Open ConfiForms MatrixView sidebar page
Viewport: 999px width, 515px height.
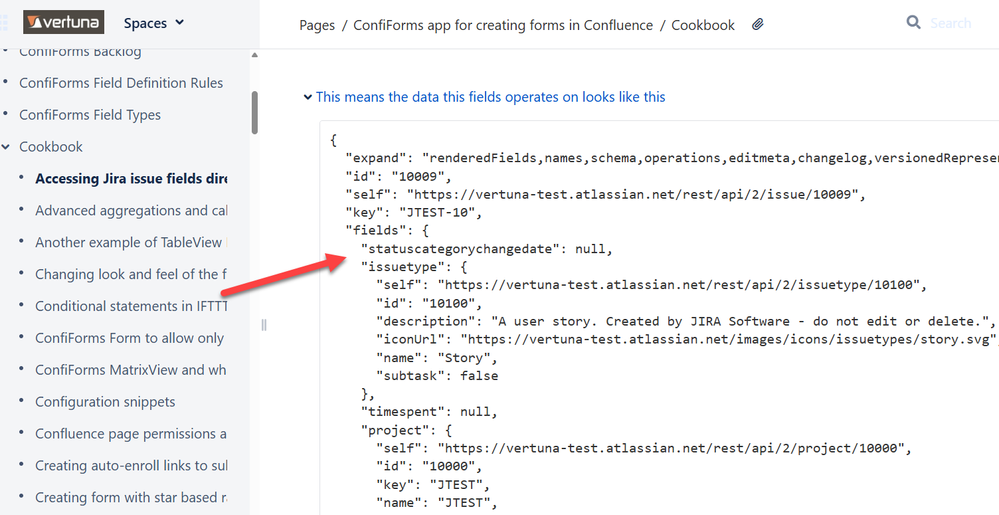tap(131, 370)
